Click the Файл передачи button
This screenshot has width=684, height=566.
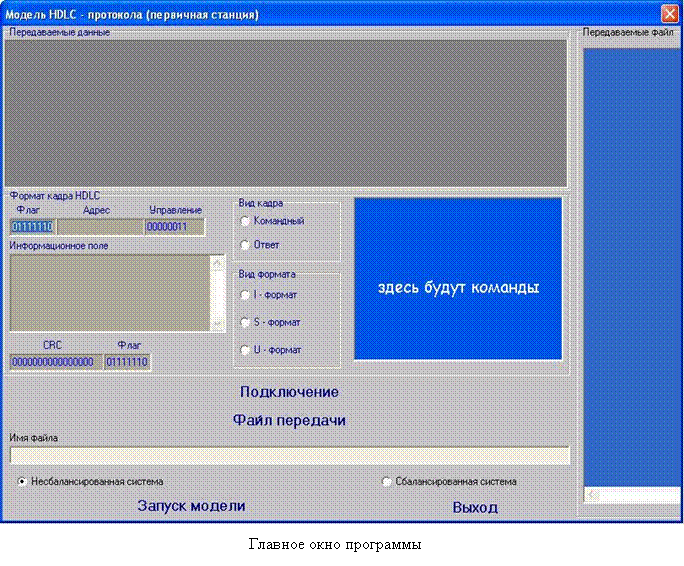tap(289, 421)
